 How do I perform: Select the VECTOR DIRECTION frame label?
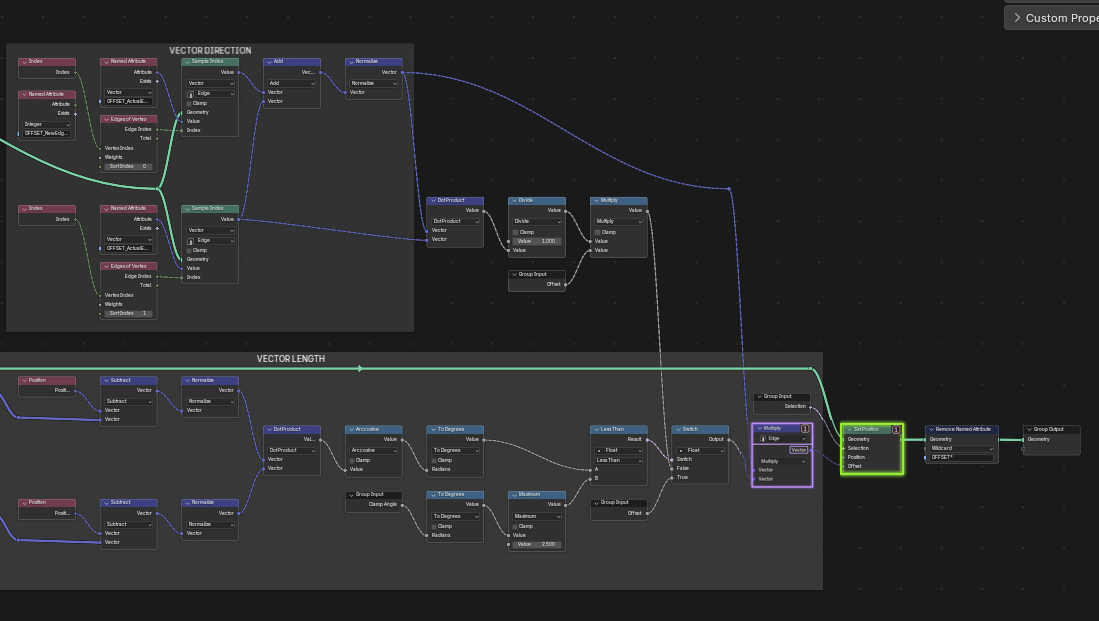click(x=210, y=50)
